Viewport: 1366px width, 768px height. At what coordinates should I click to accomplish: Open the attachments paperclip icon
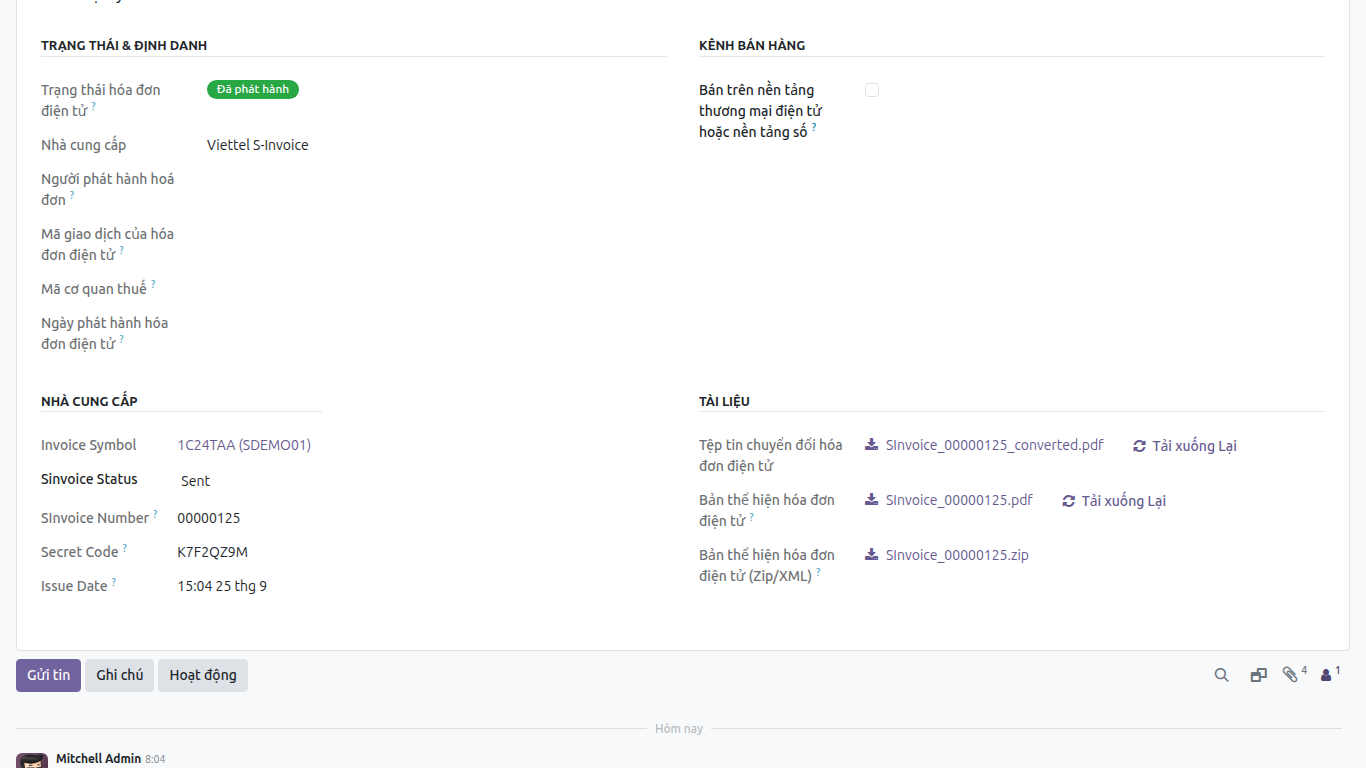point(1290,675)
